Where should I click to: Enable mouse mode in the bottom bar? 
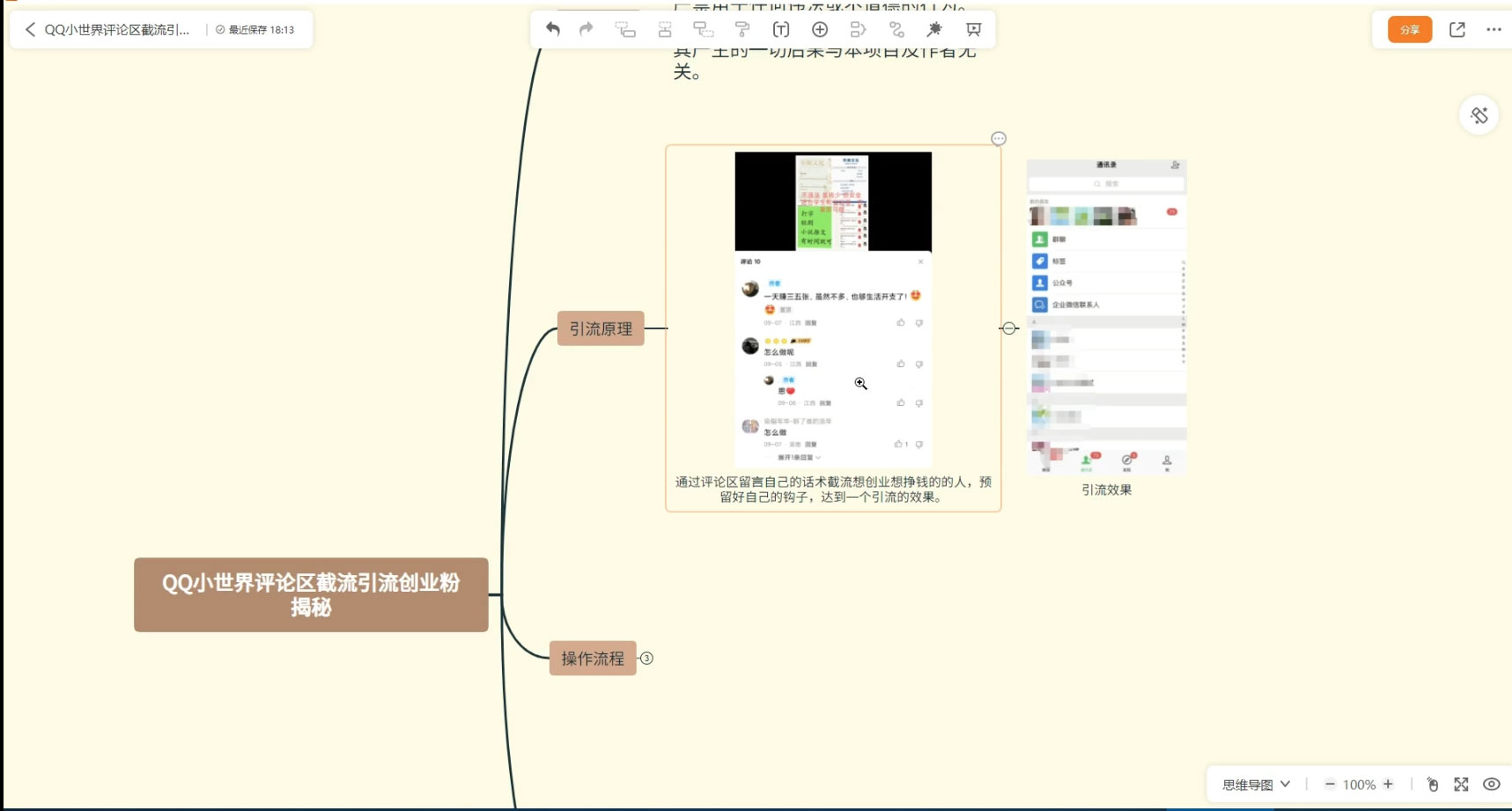(x=1433, y=784)
